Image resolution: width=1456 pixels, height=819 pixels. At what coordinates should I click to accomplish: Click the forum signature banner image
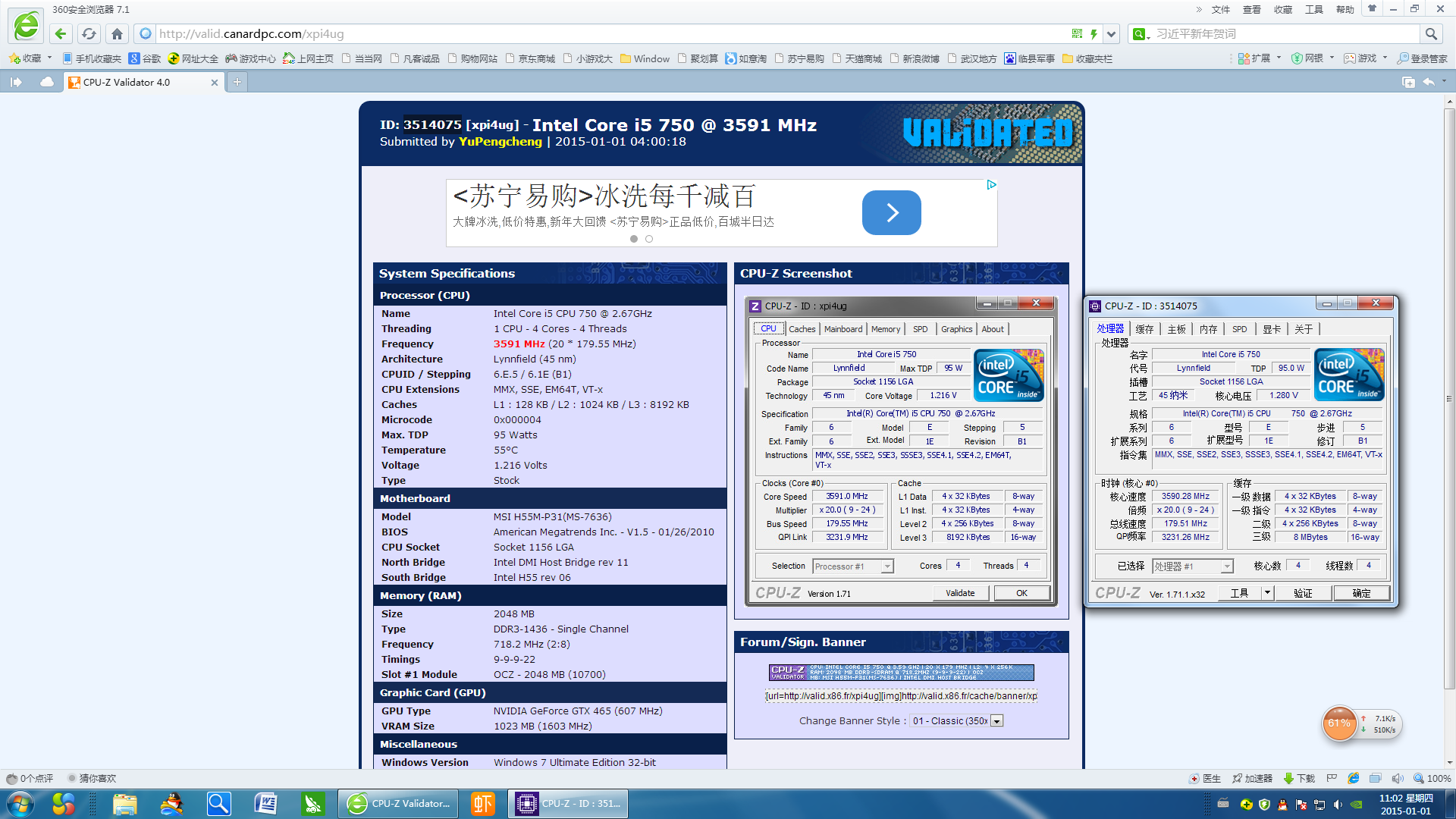[901, 673]
